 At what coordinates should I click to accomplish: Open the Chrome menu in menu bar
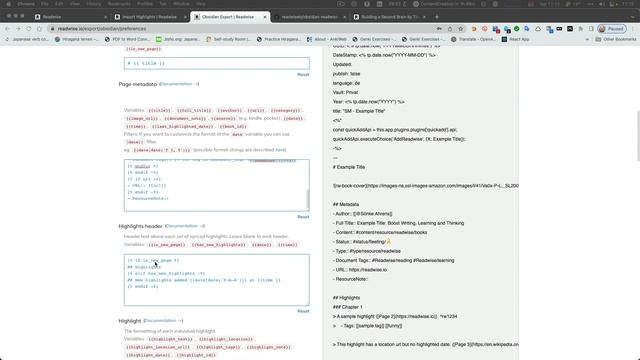pyautogui.click(x=26, y=4)
